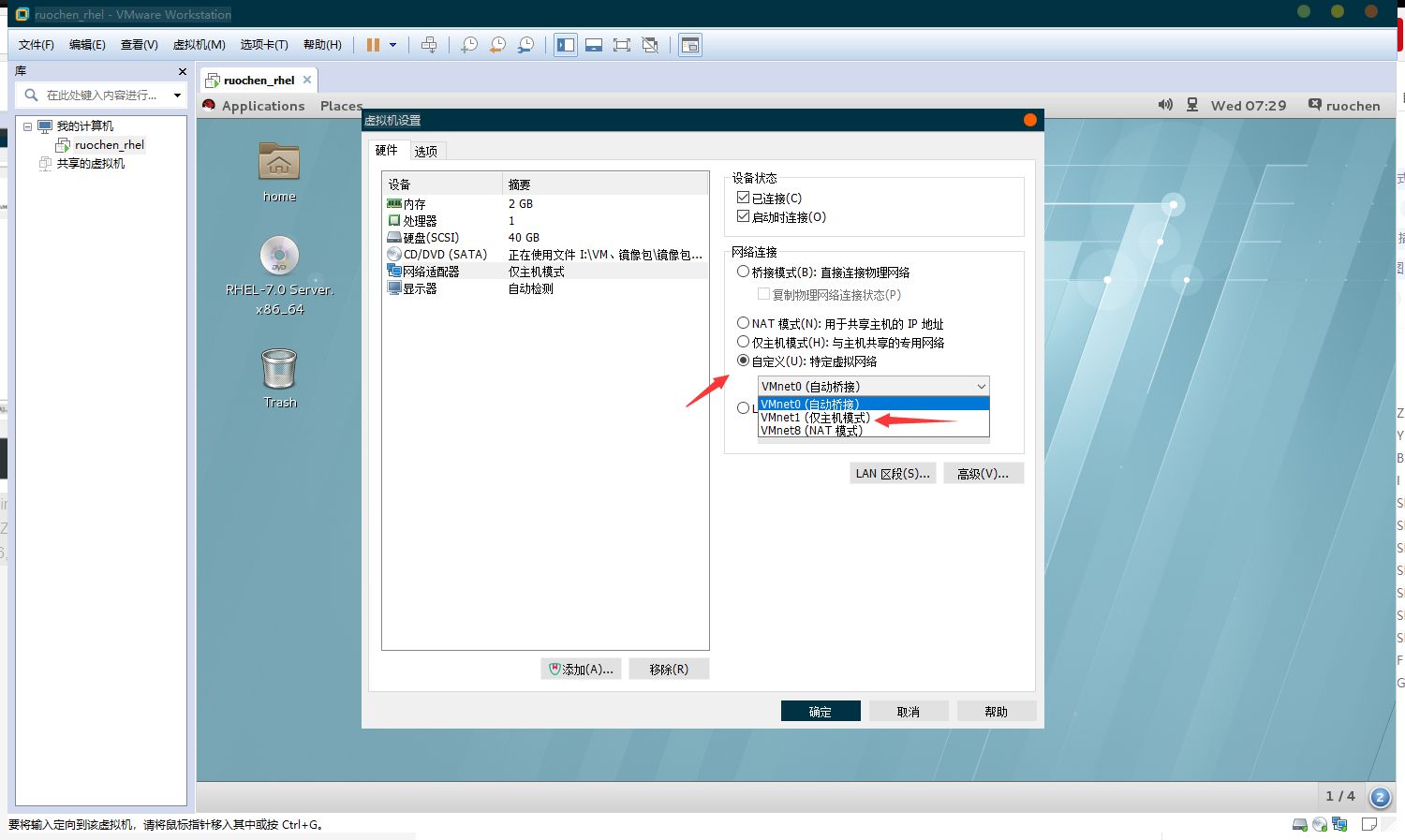This screenshot has width=1405, height=840.
Task: Switch to the 硬件 tab
Action: [387, 150]
